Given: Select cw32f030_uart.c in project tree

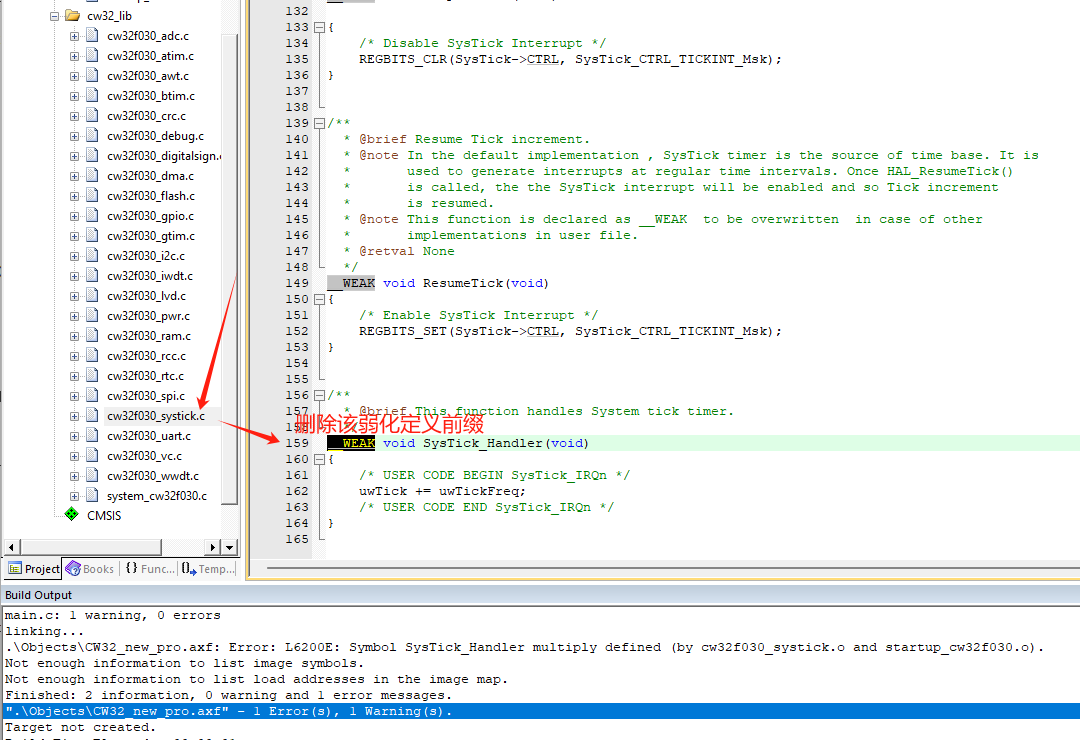Looking at the screenshot, I should coord(149,435).
